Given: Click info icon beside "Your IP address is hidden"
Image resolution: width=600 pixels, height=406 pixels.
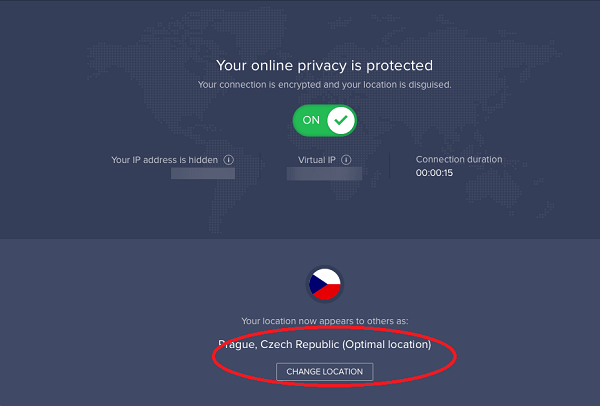Looking at the screenshot, I should coord(229,159).
